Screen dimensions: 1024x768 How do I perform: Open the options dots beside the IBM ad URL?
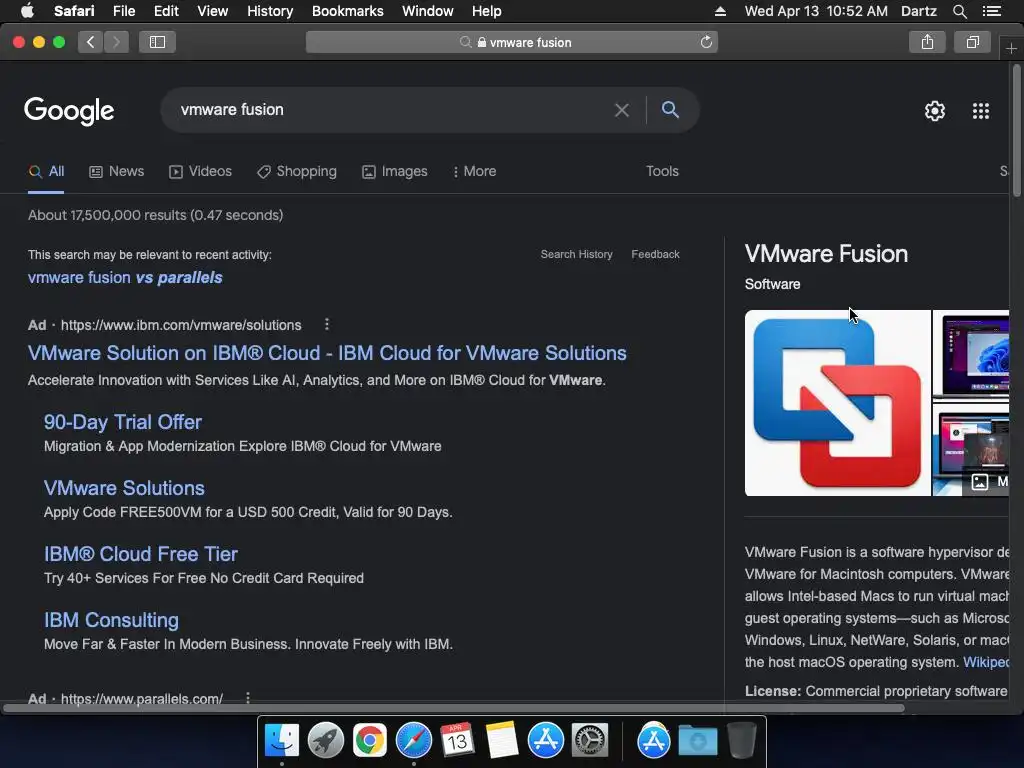tap(327, 325)
